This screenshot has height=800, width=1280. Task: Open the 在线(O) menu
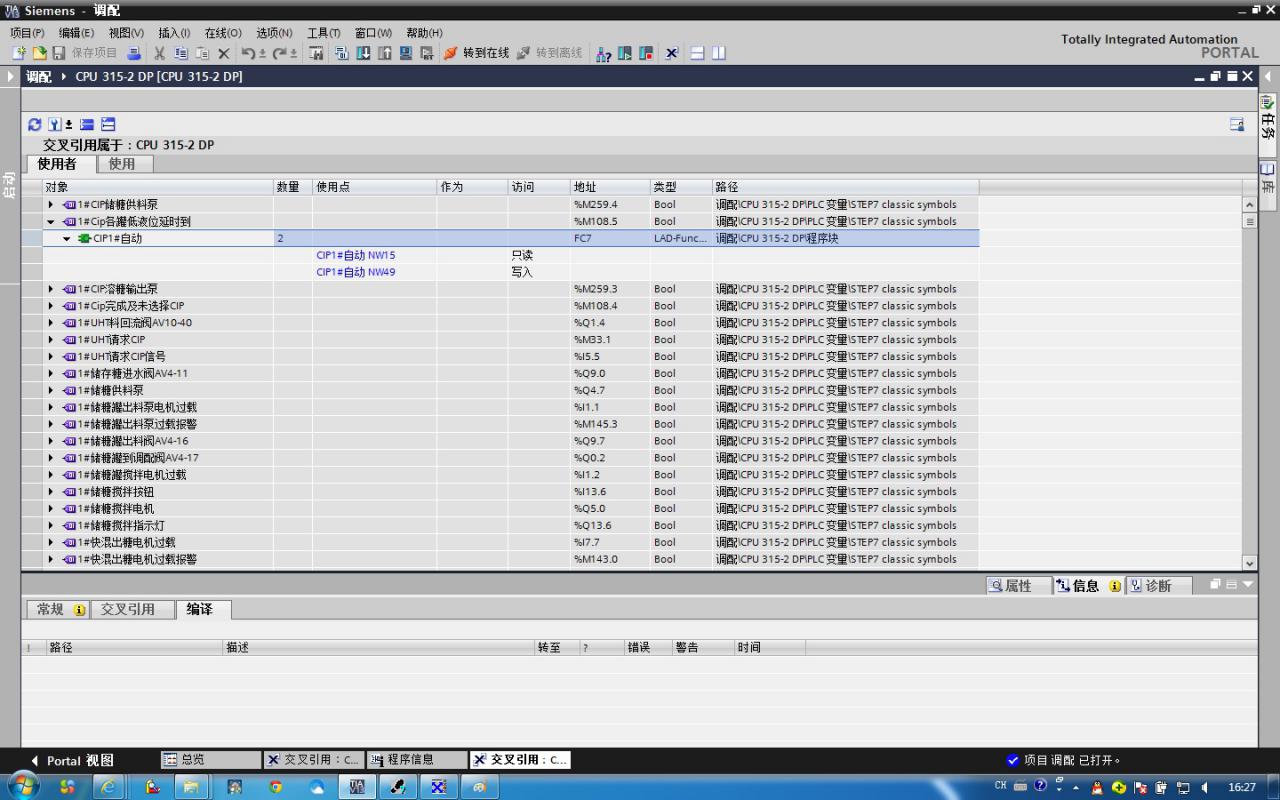coord(223,33)
